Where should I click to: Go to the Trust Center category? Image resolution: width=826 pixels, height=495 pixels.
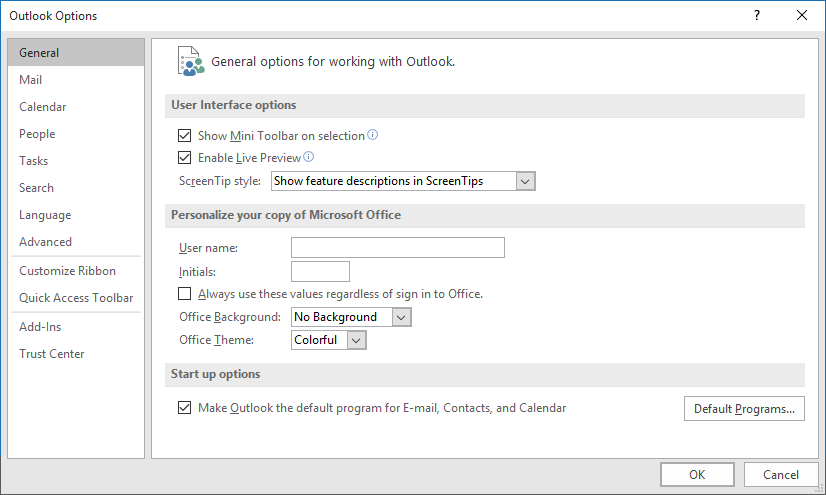[52, 354]
